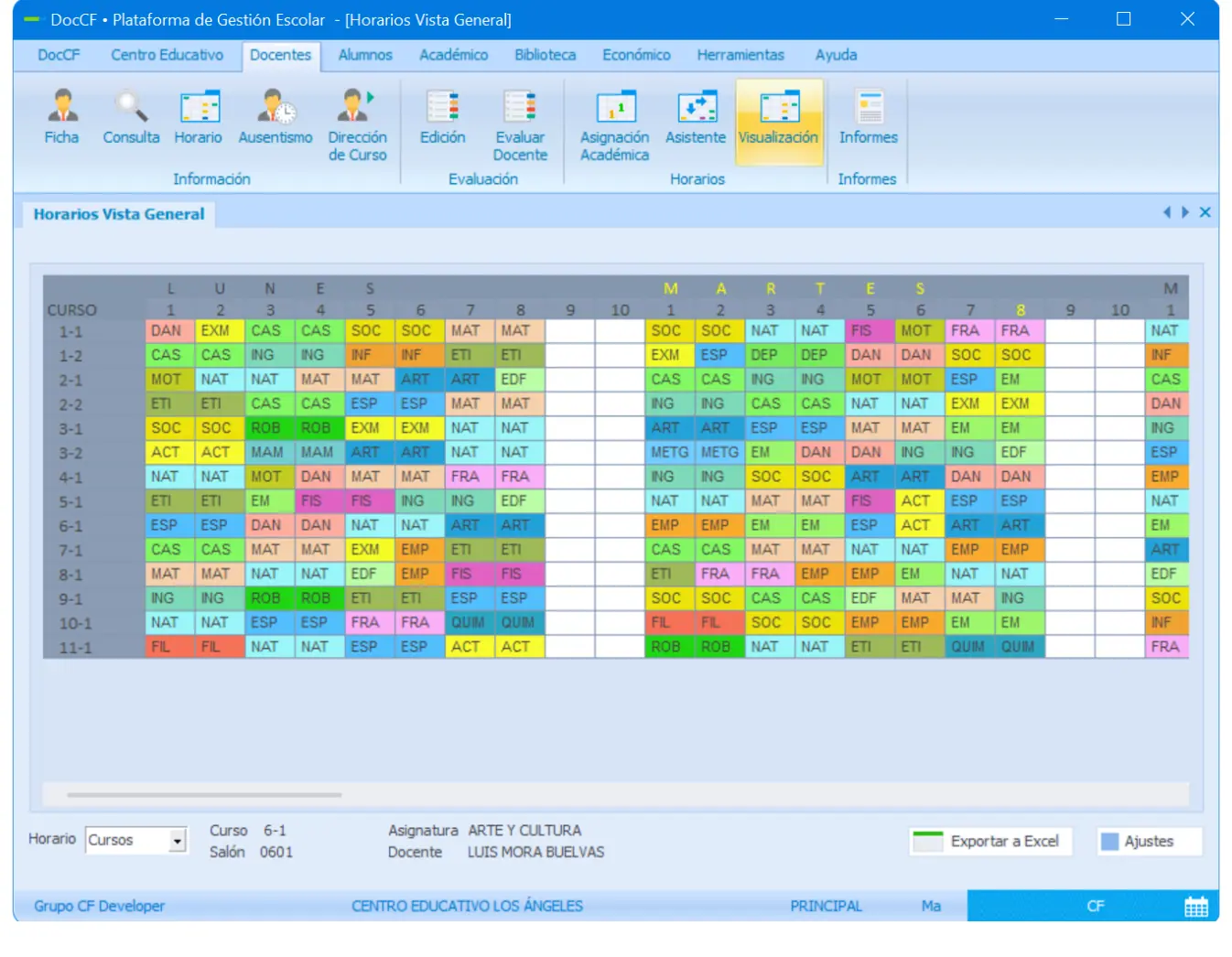The width and height of the screenshot is (1232, 957).
Task: Click FIL cell in row 11-1 Monday hour 1
Action: click(x=169, y=648)
